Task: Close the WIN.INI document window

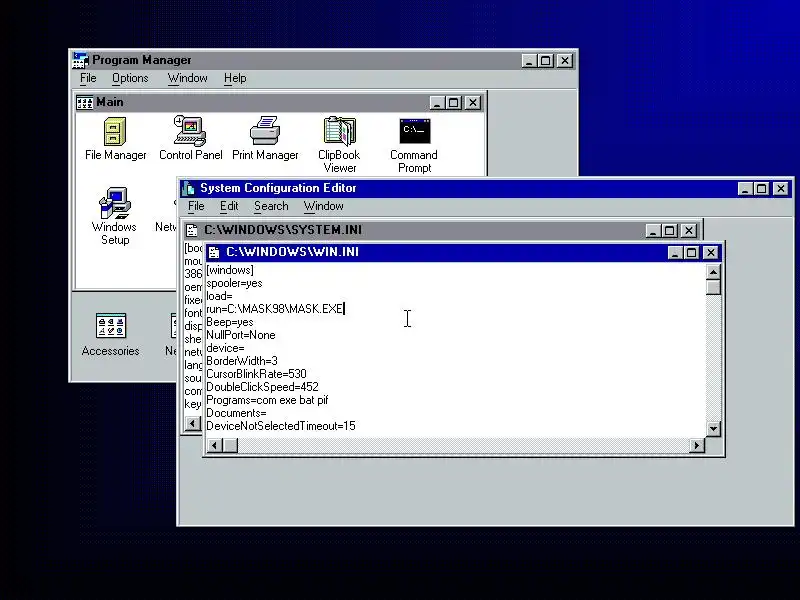Action: [x=710, y=253]
